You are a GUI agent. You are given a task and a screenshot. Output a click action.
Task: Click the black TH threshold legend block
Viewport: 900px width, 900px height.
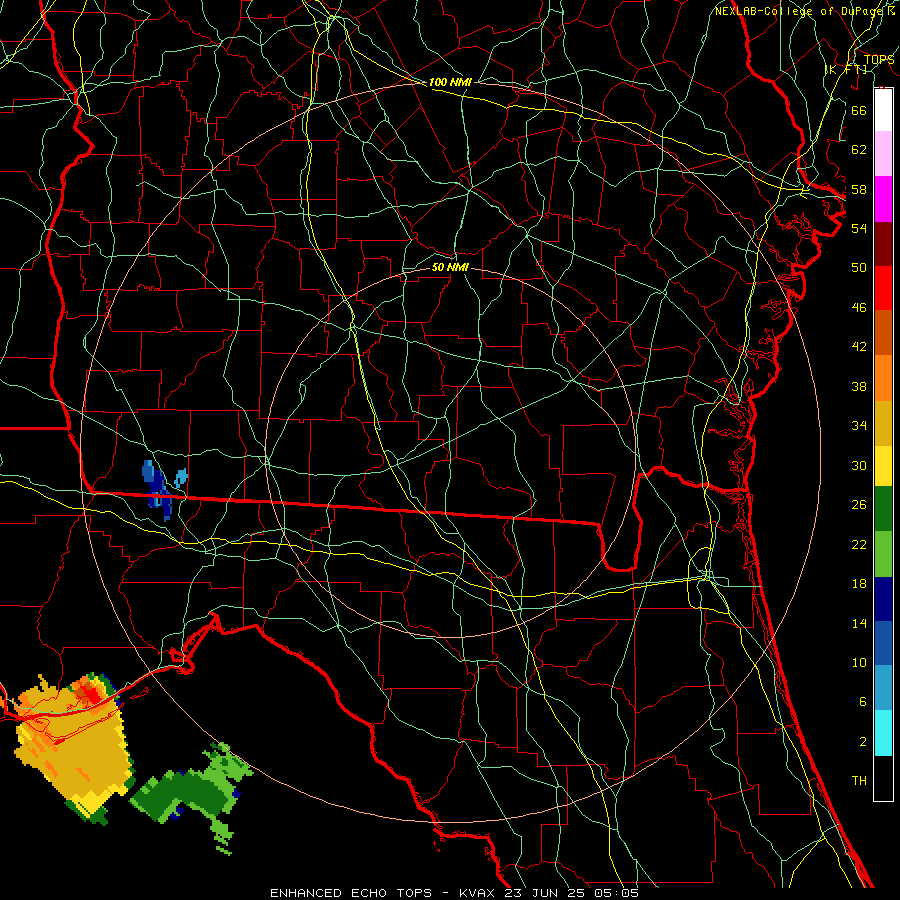tap(883, 778)
